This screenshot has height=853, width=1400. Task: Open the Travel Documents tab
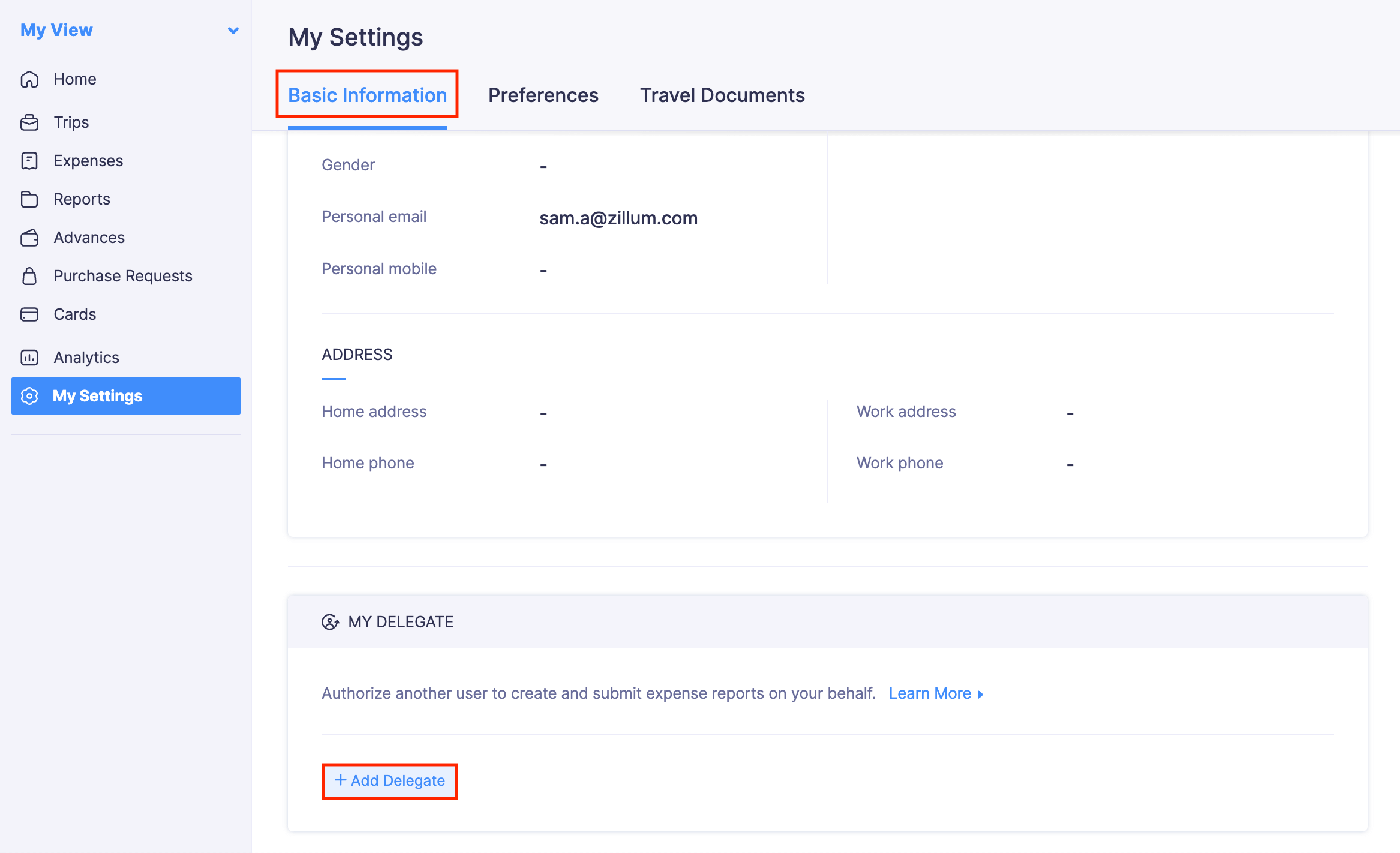point(722,95)
